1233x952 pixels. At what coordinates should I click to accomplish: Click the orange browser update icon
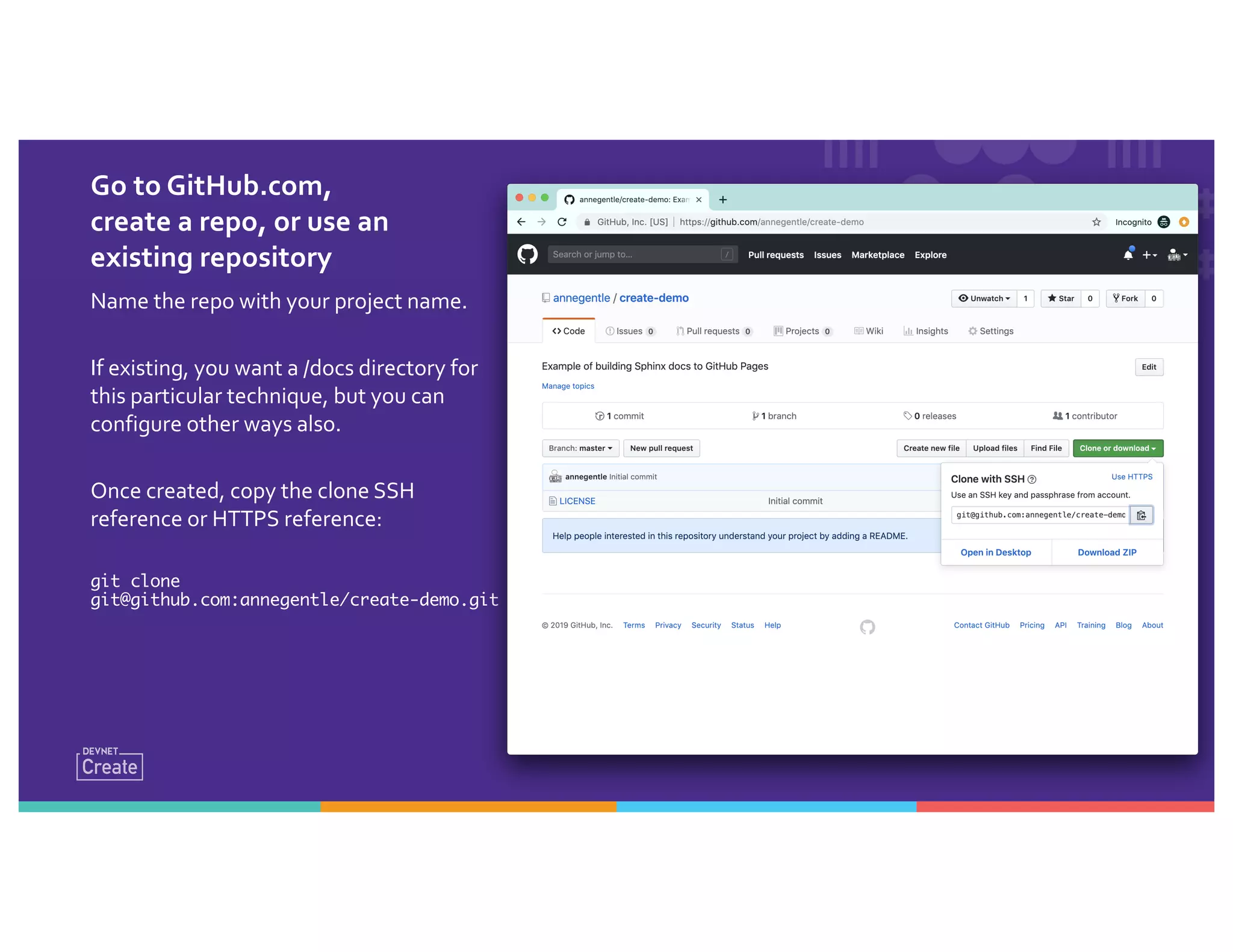[1184, 222]
